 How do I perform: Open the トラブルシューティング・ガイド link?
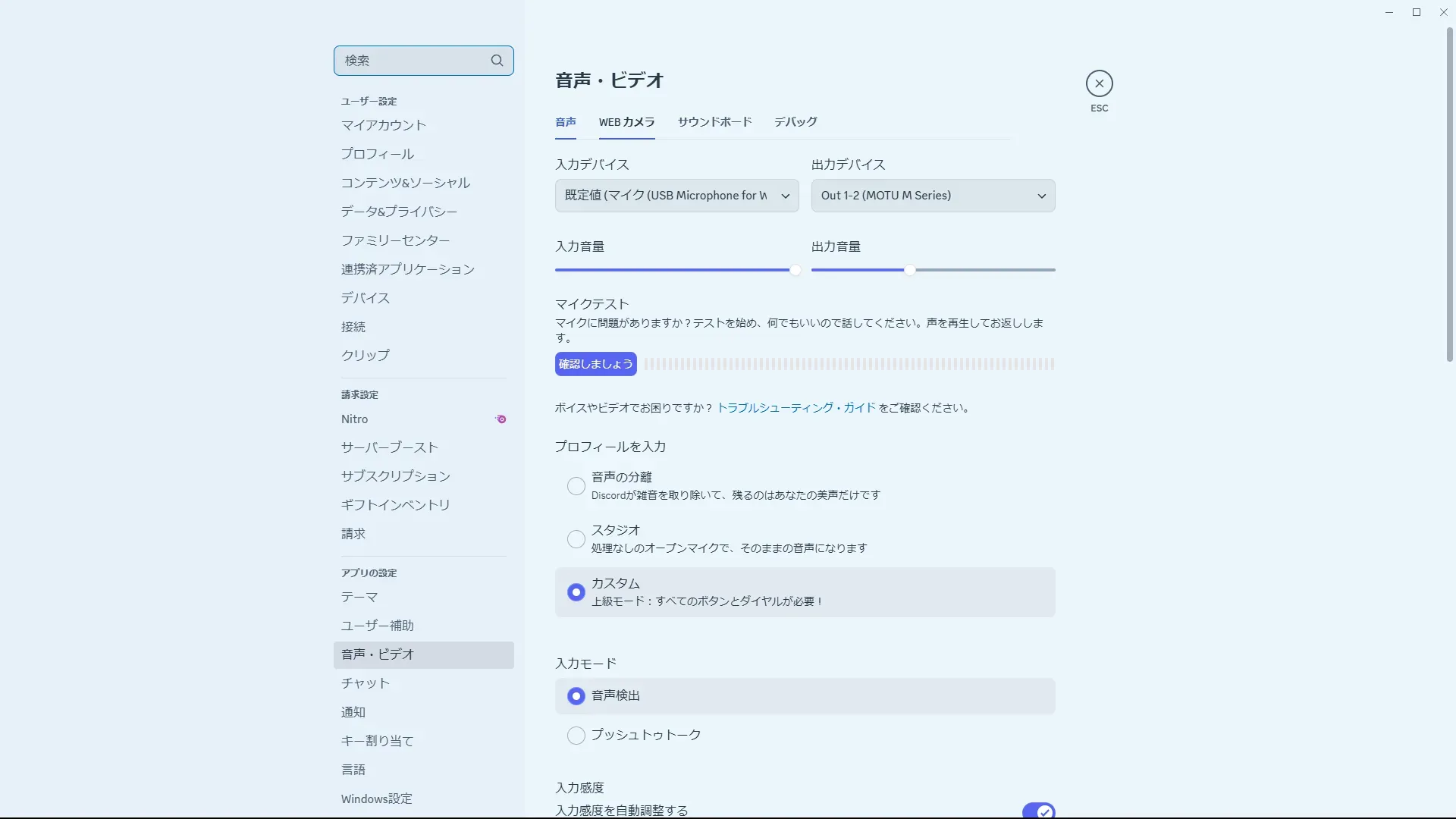[x=796, y=408]
